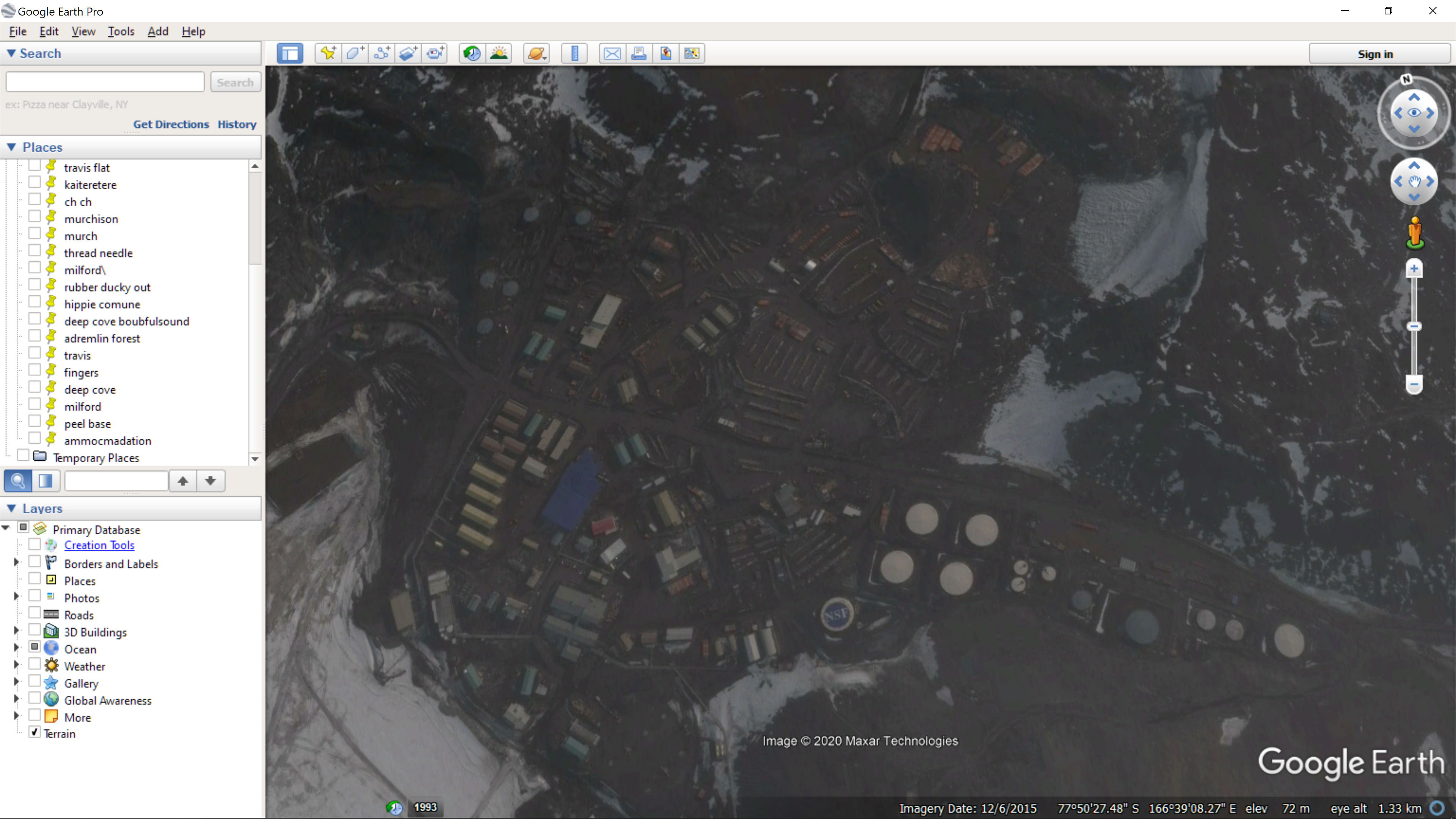Expand the Borders and Labels node
Image resolution: width=1456 pixels, height=819 pixels.
pyautogui.click(x=16, y=562)
